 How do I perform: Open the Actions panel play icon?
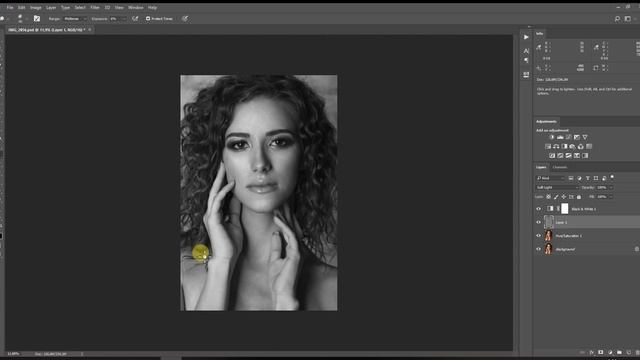526,37
